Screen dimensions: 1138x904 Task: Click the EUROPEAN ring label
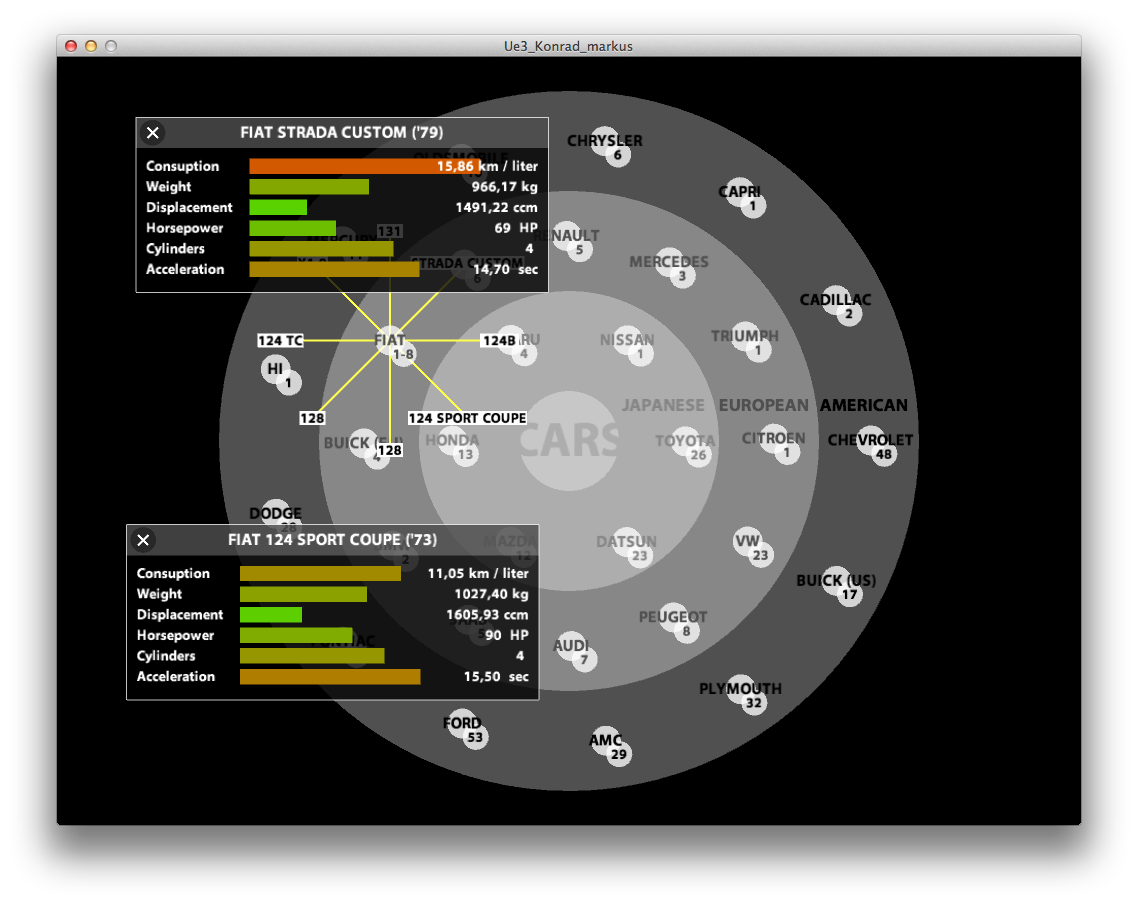(764, 405)
